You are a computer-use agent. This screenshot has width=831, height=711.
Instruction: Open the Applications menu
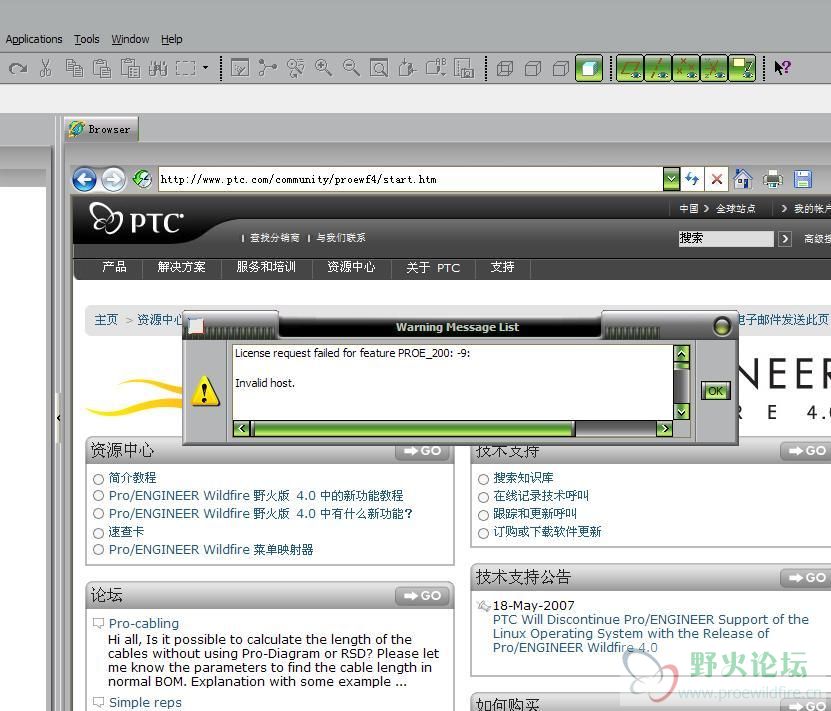(x=34, y=39)
